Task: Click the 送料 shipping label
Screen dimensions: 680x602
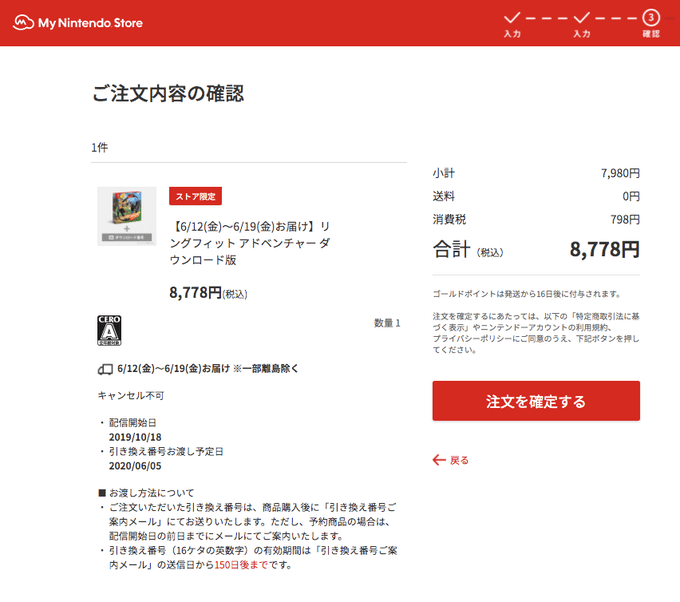Action: (x=444, y=196)
